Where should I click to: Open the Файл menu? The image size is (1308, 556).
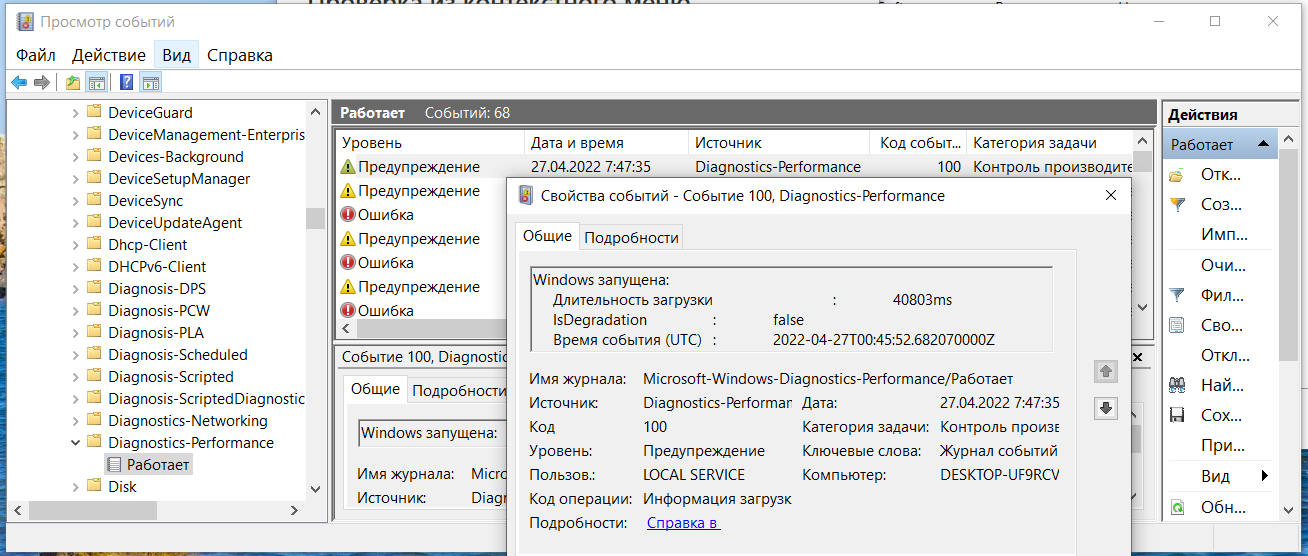36,55
